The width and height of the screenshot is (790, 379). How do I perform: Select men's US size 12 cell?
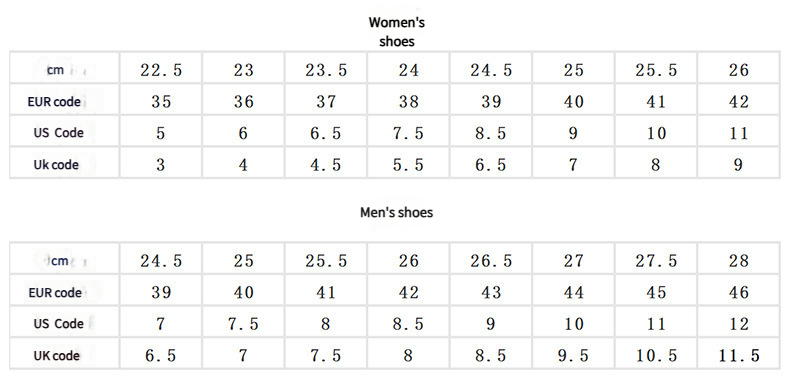coord(738,324)
